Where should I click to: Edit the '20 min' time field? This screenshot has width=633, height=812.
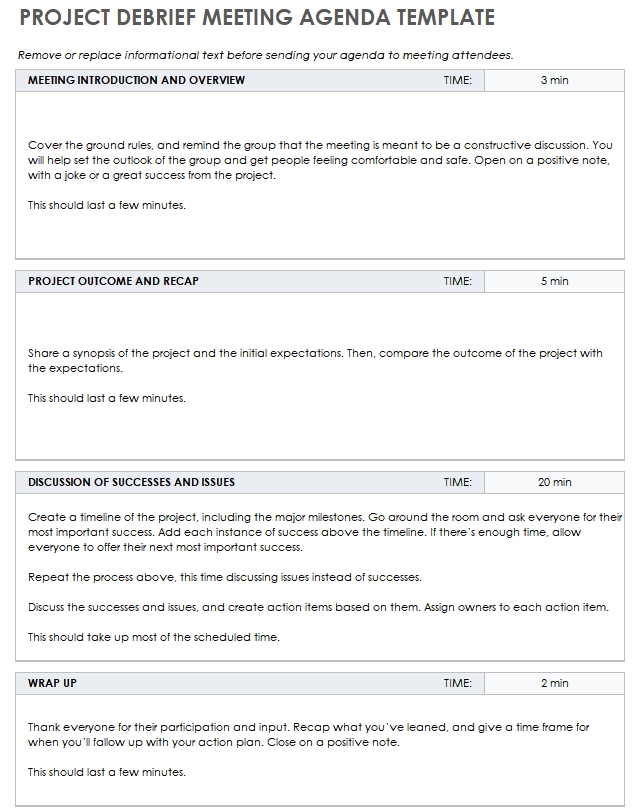click(554, 482)
